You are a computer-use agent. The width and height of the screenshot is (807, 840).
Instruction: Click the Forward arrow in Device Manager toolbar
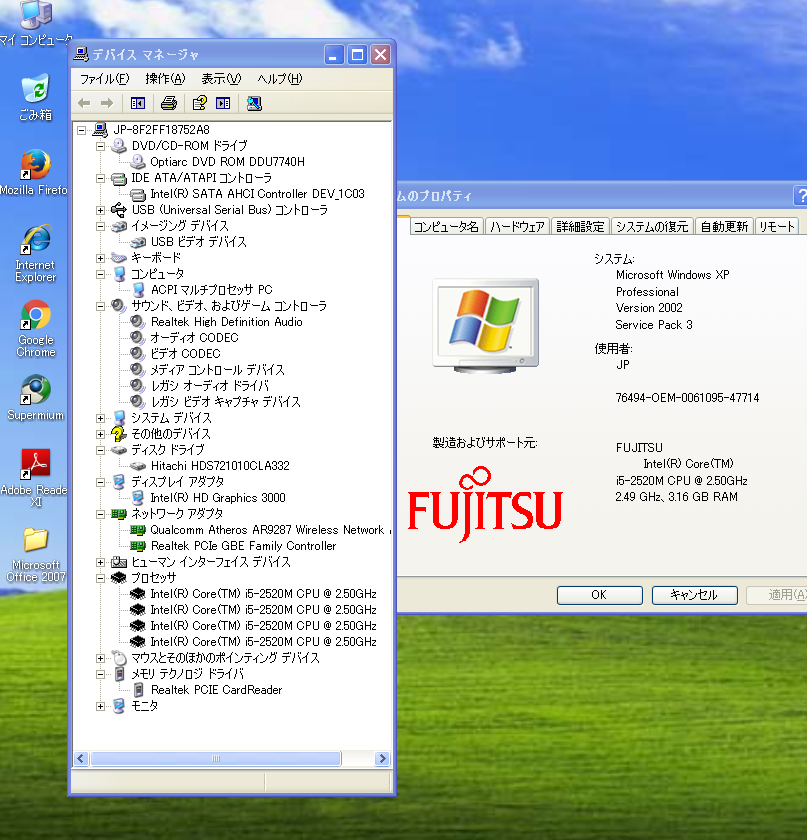(107, 103)
